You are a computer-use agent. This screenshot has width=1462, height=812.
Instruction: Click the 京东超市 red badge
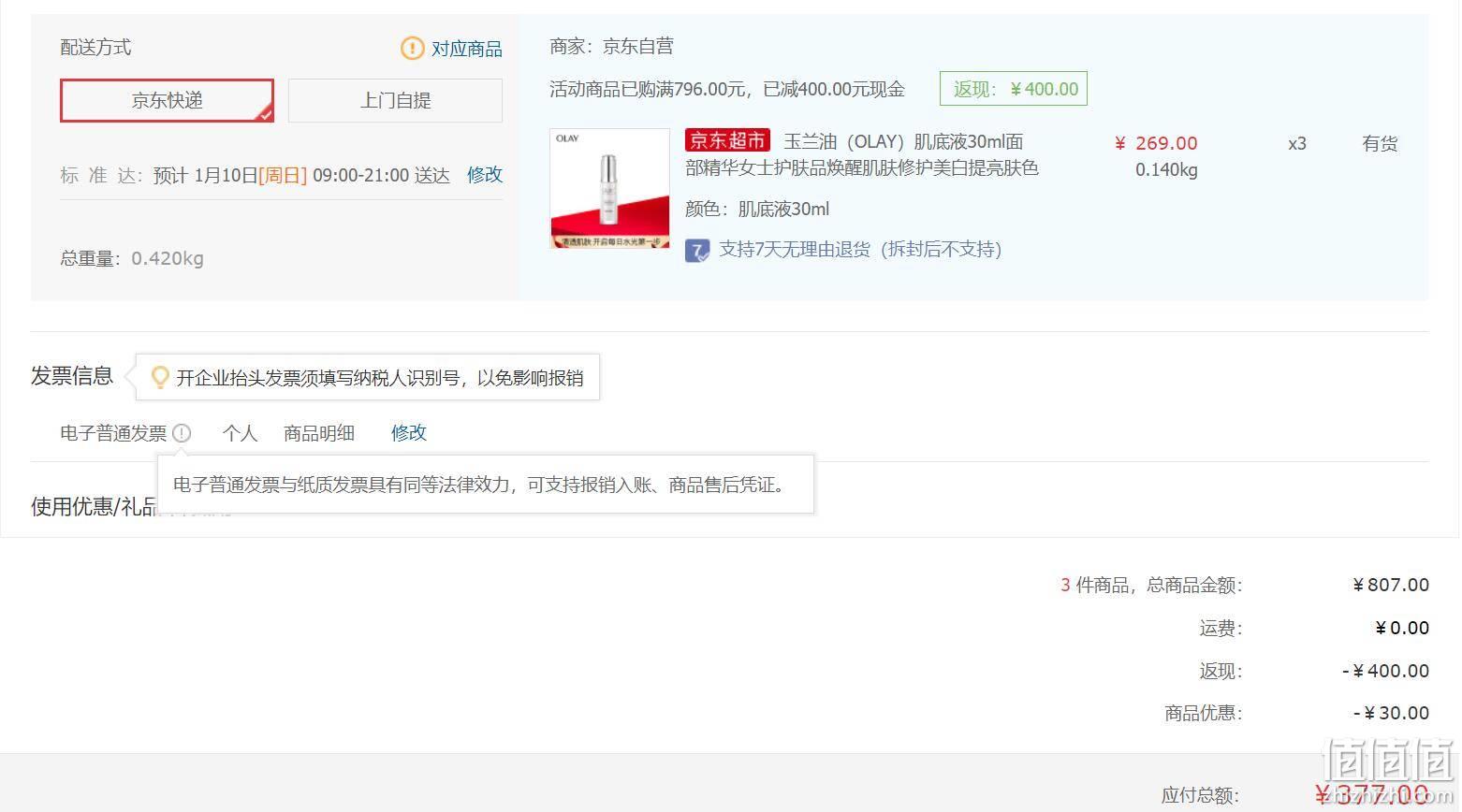pos(727,140)
